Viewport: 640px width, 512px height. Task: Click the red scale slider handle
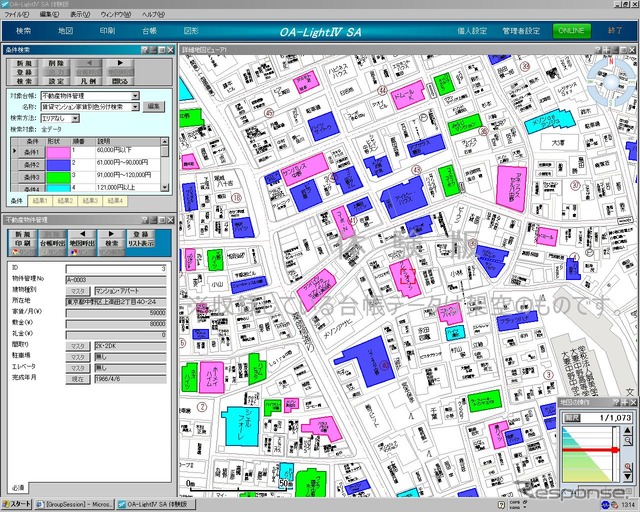pyautogui.click(x=615, y=450)
